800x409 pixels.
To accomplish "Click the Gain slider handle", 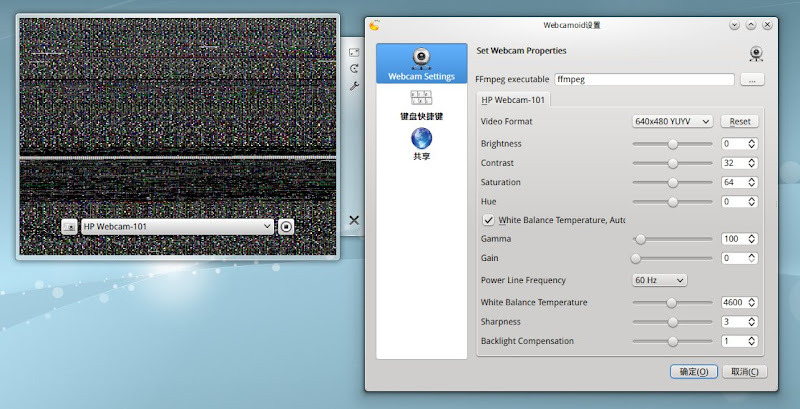I will click(636, 259).
